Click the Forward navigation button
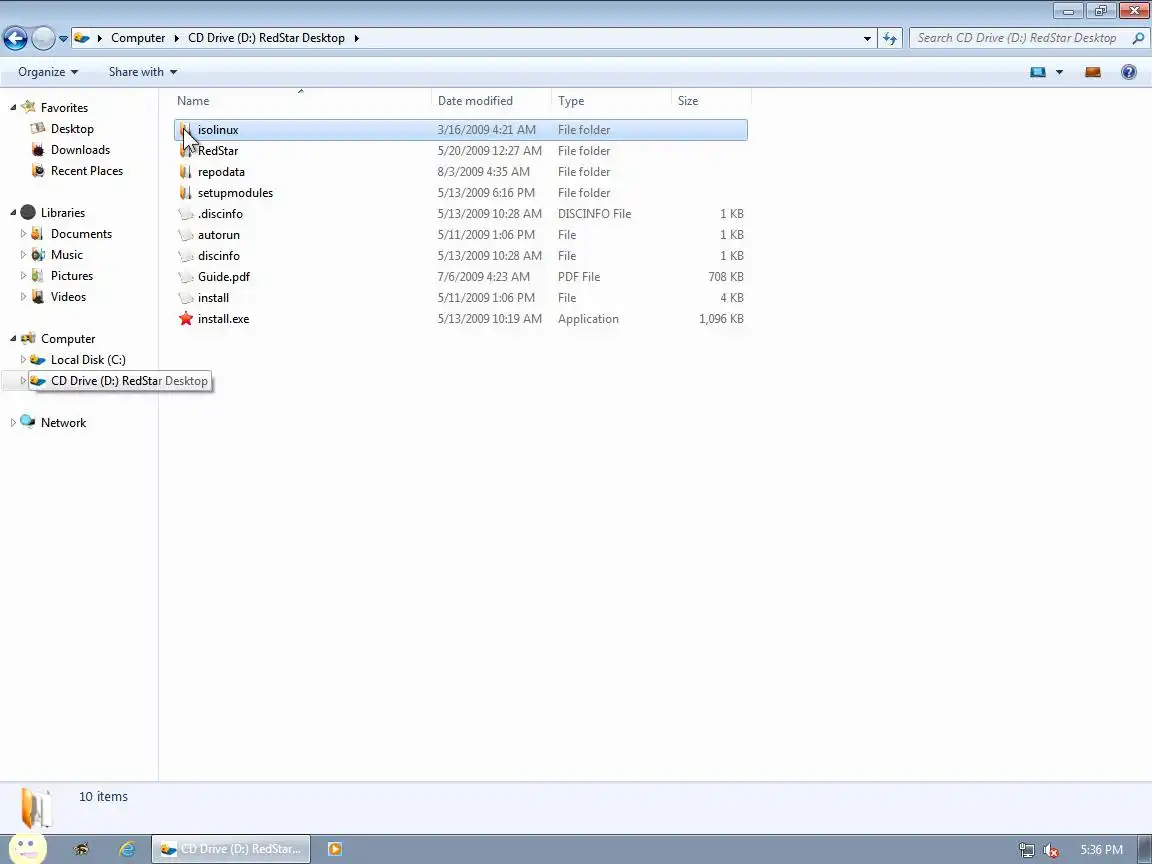 [x=43, y=38]
